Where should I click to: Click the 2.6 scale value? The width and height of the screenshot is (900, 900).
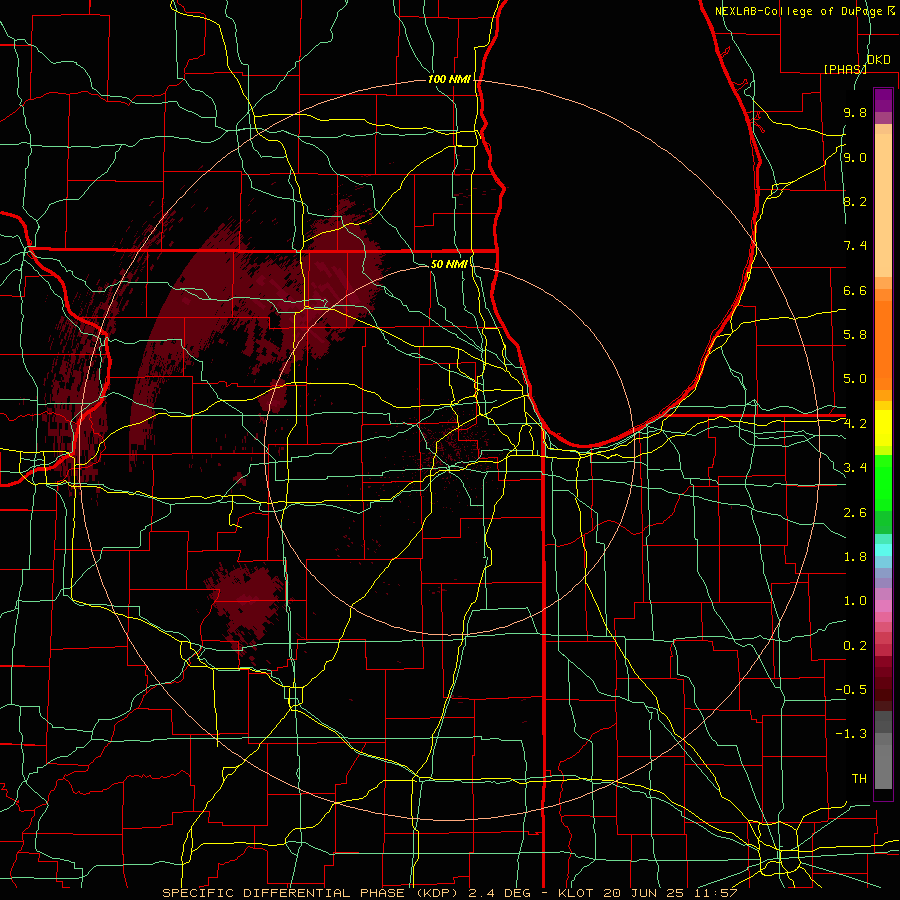(x=855, y=513)
